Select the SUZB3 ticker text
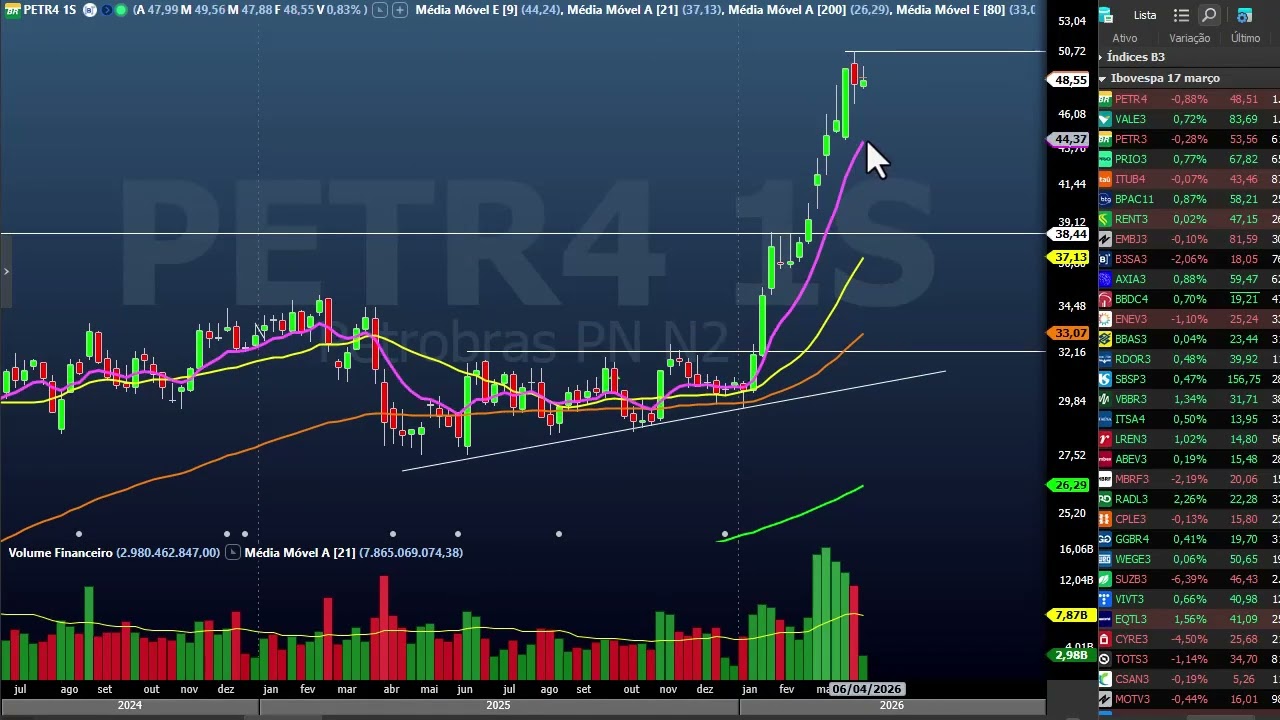Image resolution: width=1280 pixels, height=720 pixels. pos(1131,579)
